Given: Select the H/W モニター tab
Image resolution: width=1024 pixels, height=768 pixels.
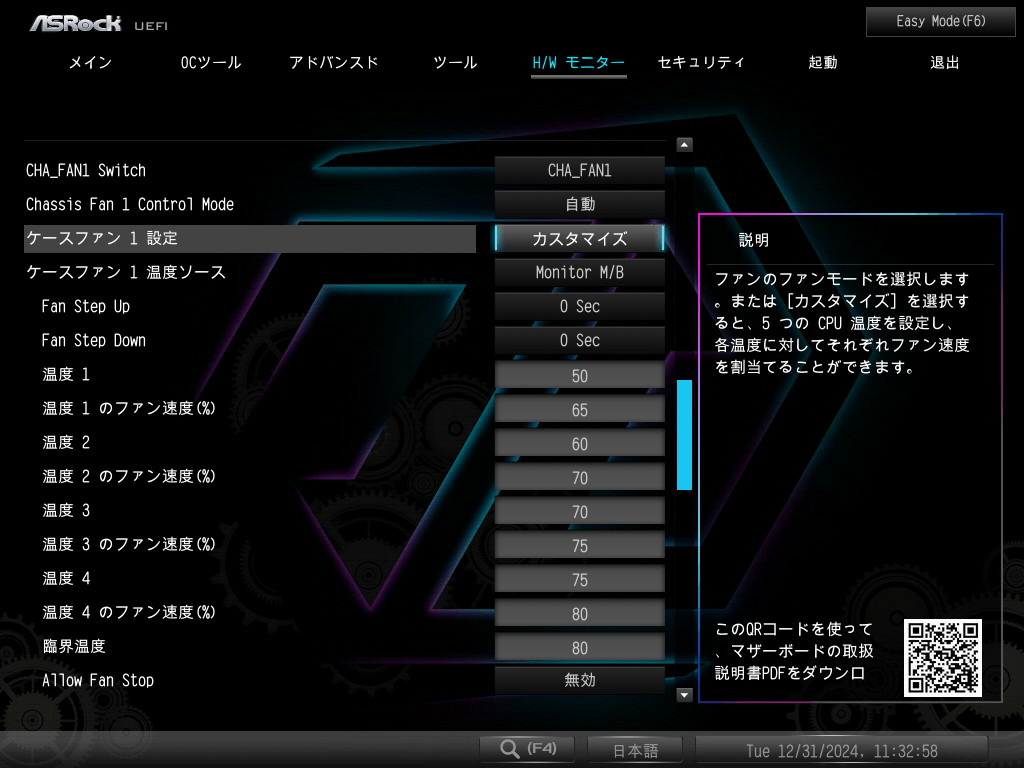Looking at the screenshot, I should (x=579, y=63).
